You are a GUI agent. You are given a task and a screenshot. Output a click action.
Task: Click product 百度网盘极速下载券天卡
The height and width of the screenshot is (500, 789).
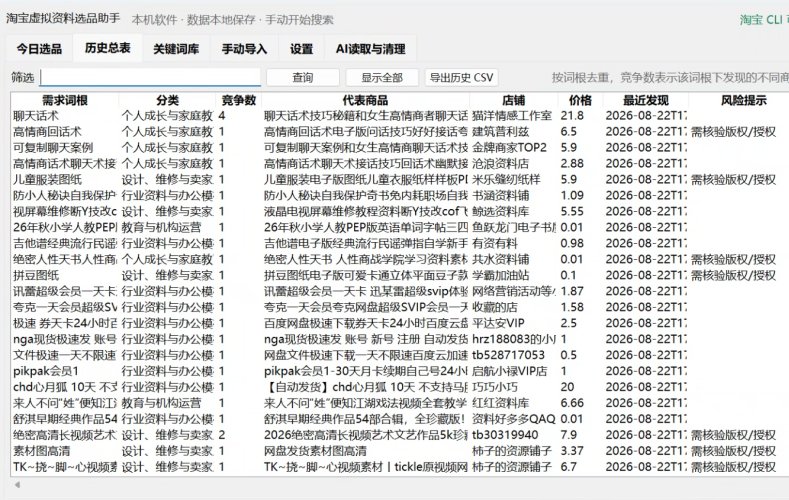tap(366, 323)
